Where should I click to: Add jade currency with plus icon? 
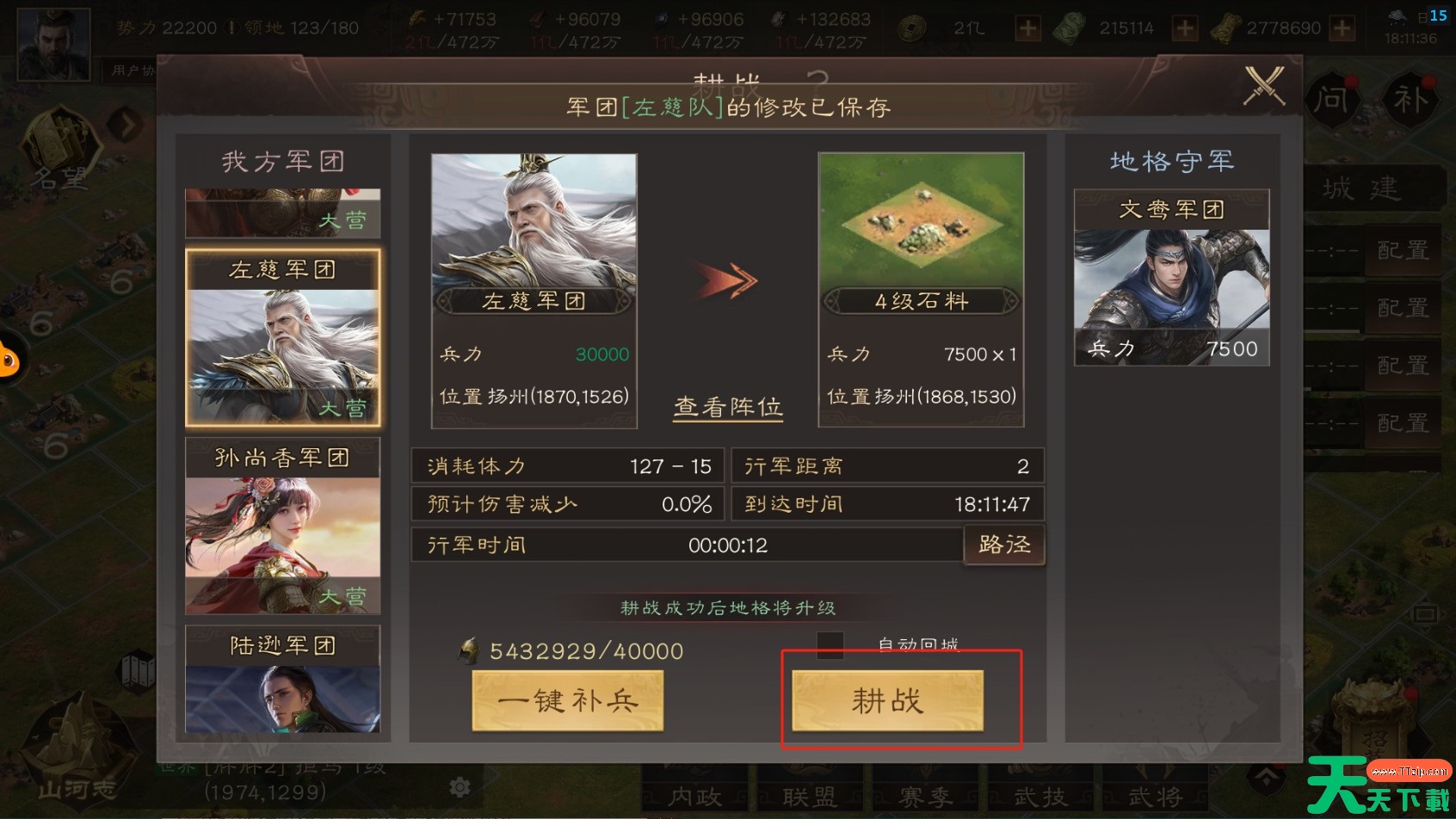1186,28
